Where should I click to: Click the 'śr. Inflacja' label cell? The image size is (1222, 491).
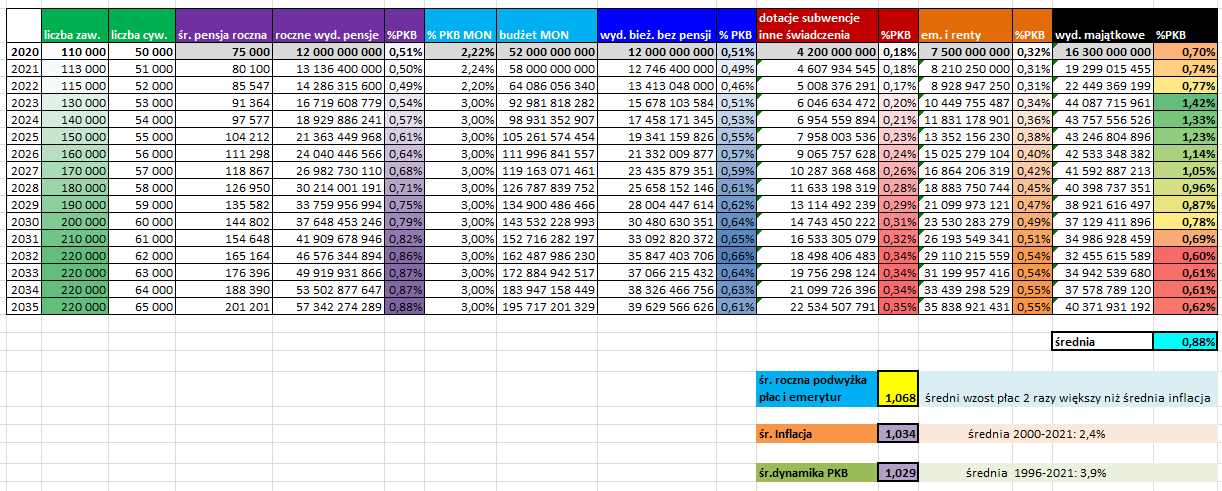[x=817, y=434]
